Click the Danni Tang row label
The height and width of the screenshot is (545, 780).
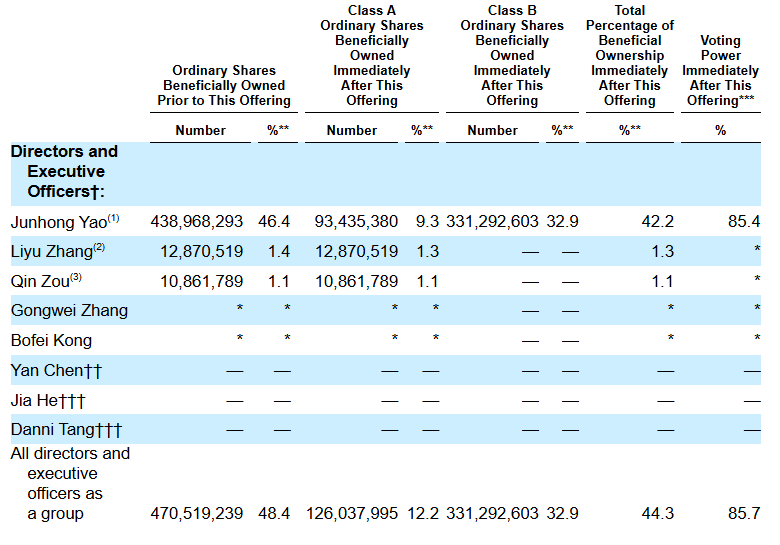click(x=66, y=429)
